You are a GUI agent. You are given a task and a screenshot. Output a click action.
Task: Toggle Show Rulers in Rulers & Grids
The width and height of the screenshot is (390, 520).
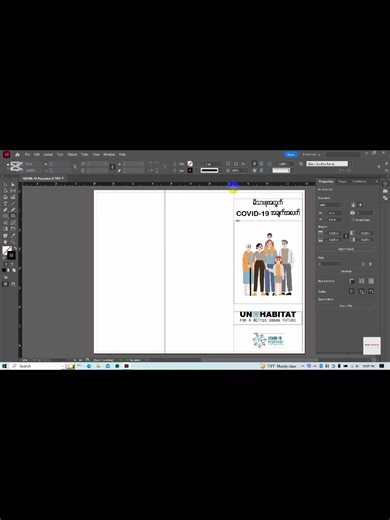tap(352, 281)
